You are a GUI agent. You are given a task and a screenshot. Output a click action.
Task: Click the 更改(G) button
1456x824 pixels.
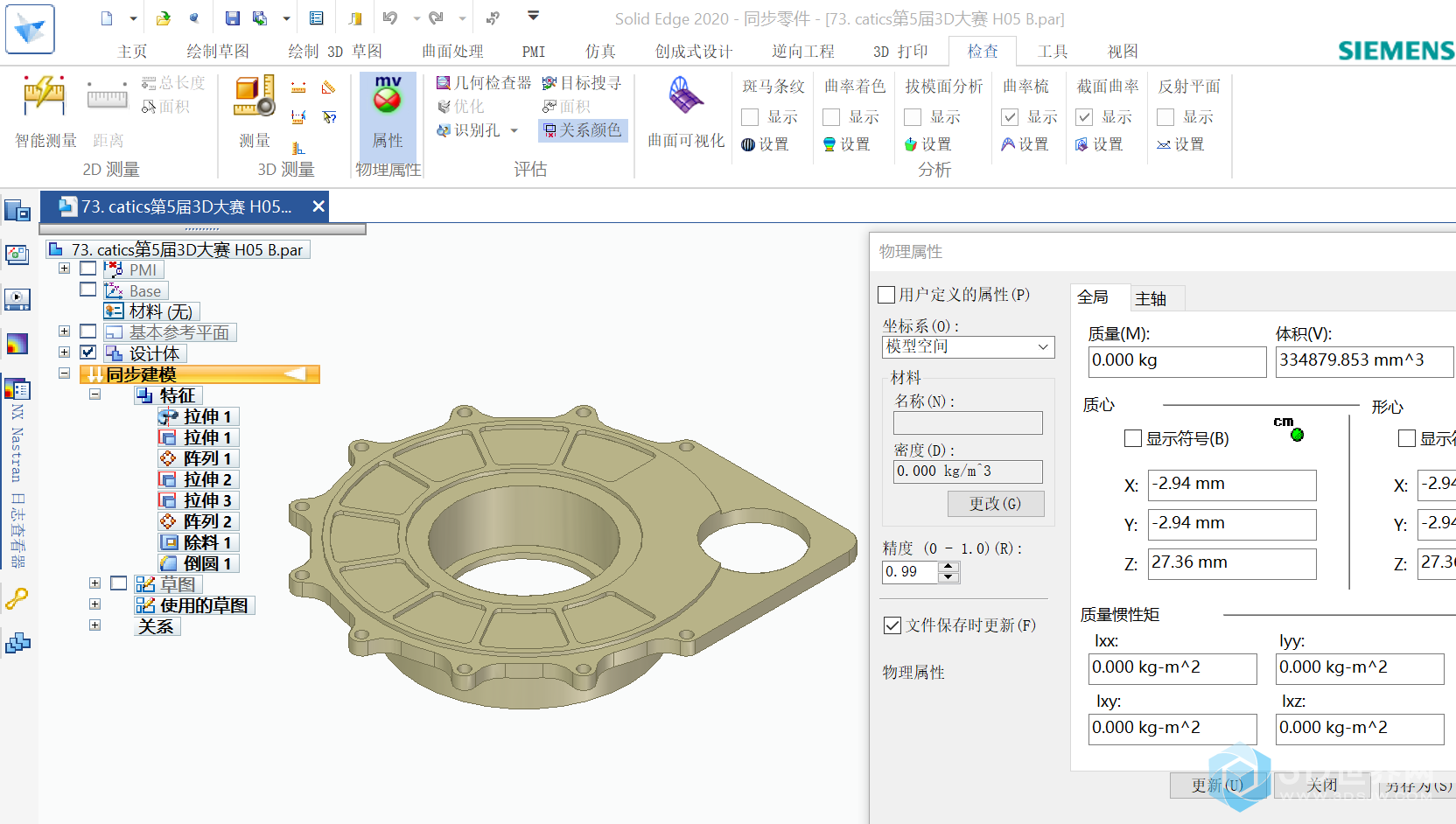click(996, 504)
